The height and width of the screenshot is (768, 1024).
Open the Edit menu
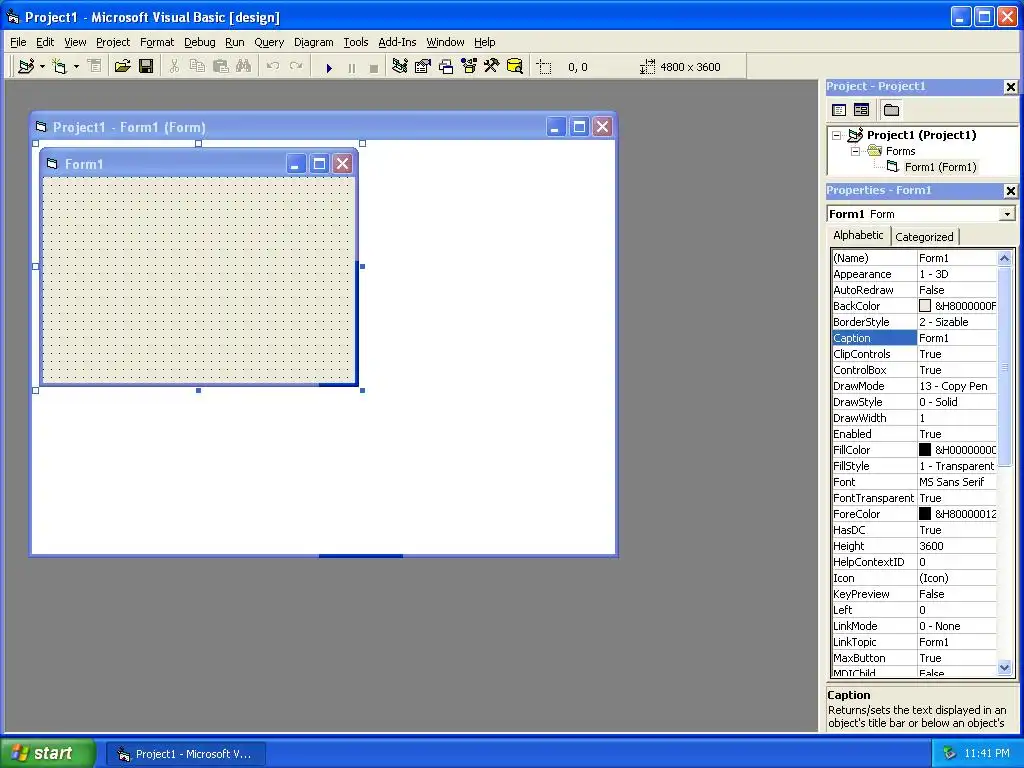[45, 42]
